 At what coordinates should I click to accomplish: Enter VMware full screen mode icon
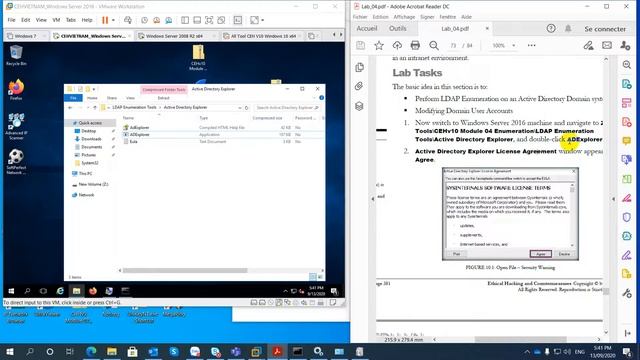pos(209,20)
